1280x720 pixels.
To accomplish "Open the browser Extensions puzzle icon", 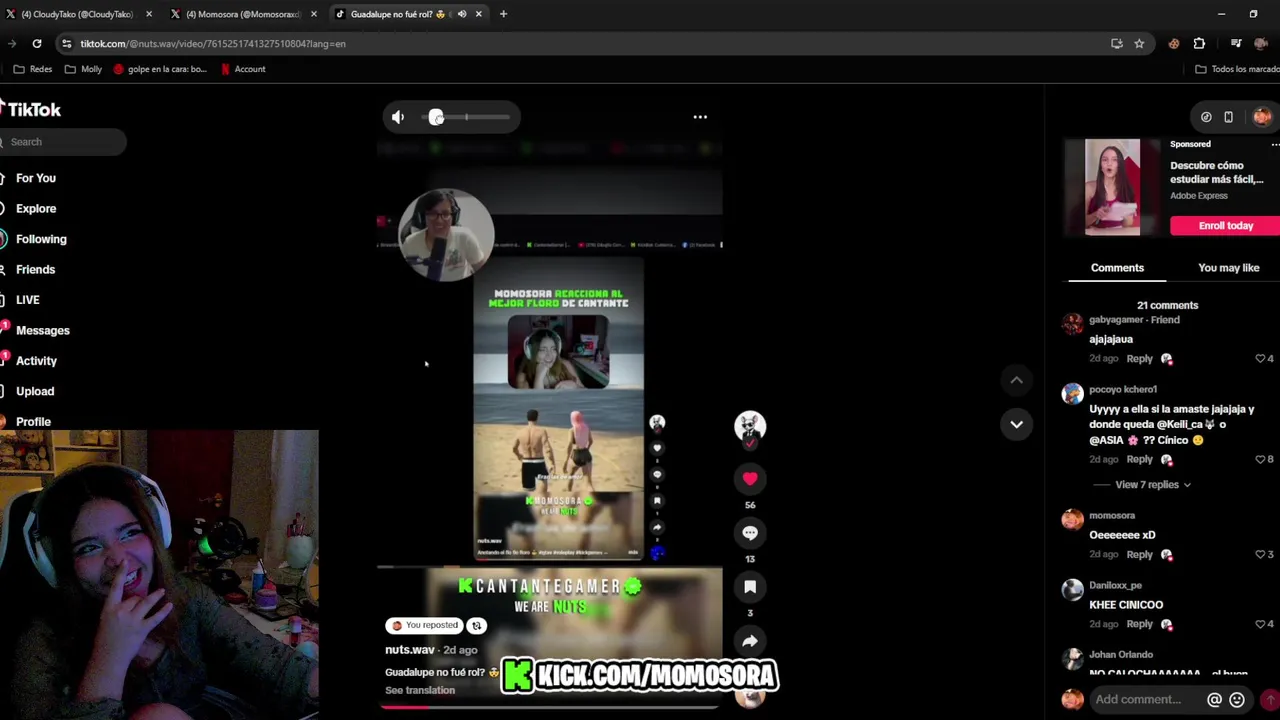I will click(1199, 44).
